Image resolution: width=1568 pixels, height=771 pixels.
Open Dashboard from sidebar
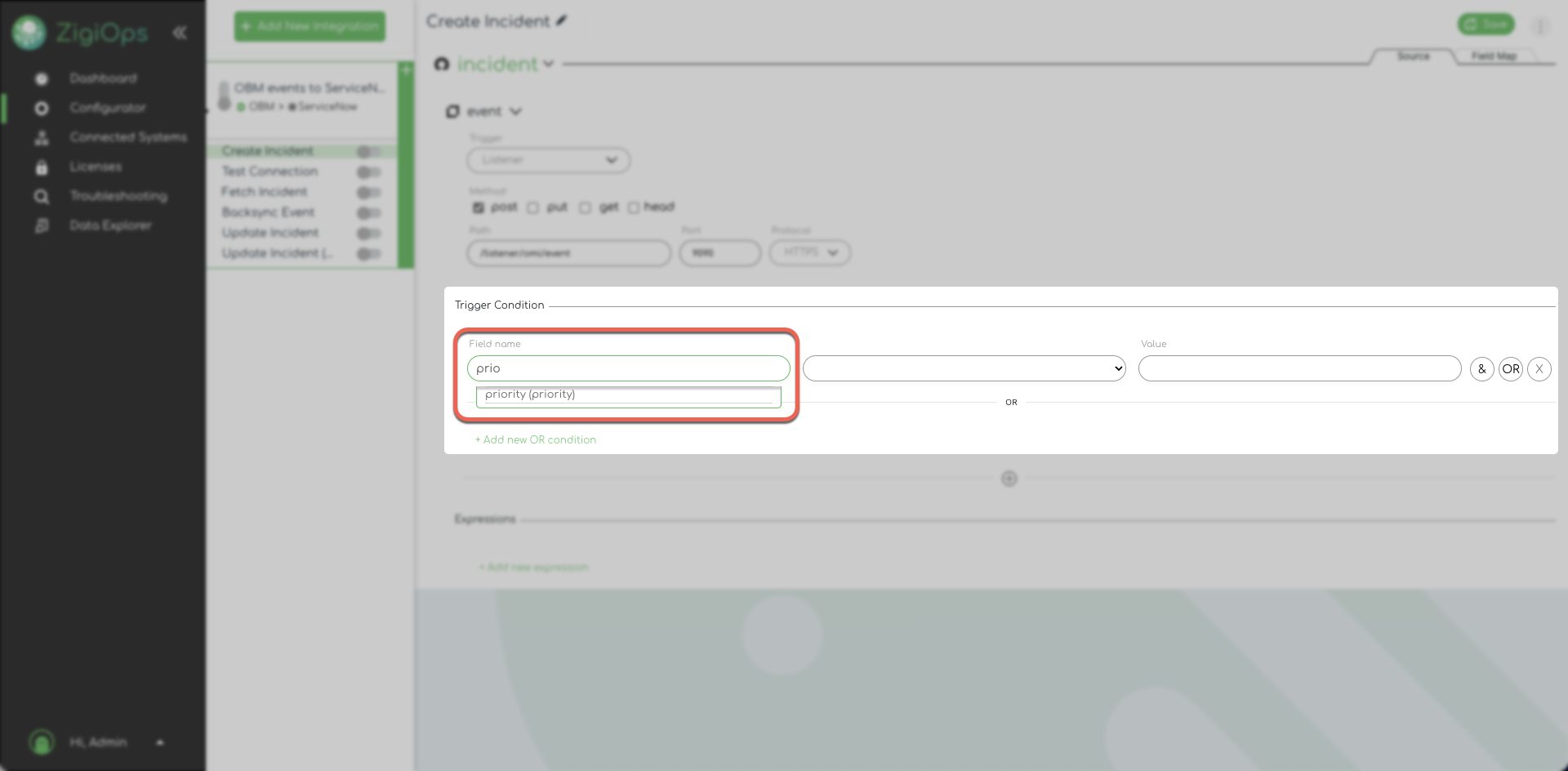tap(103, 78)
